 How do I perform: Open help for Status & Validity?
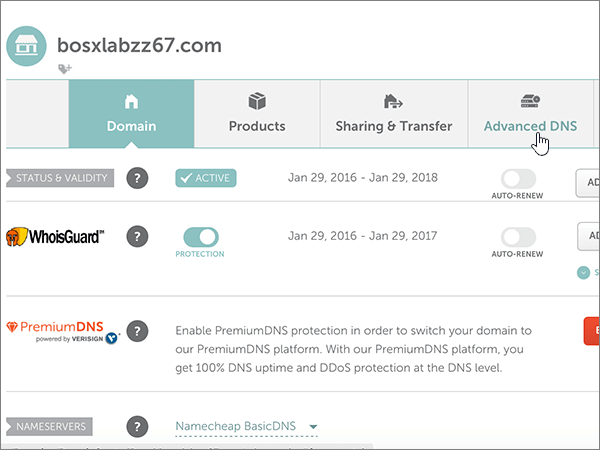coord(138,178)
